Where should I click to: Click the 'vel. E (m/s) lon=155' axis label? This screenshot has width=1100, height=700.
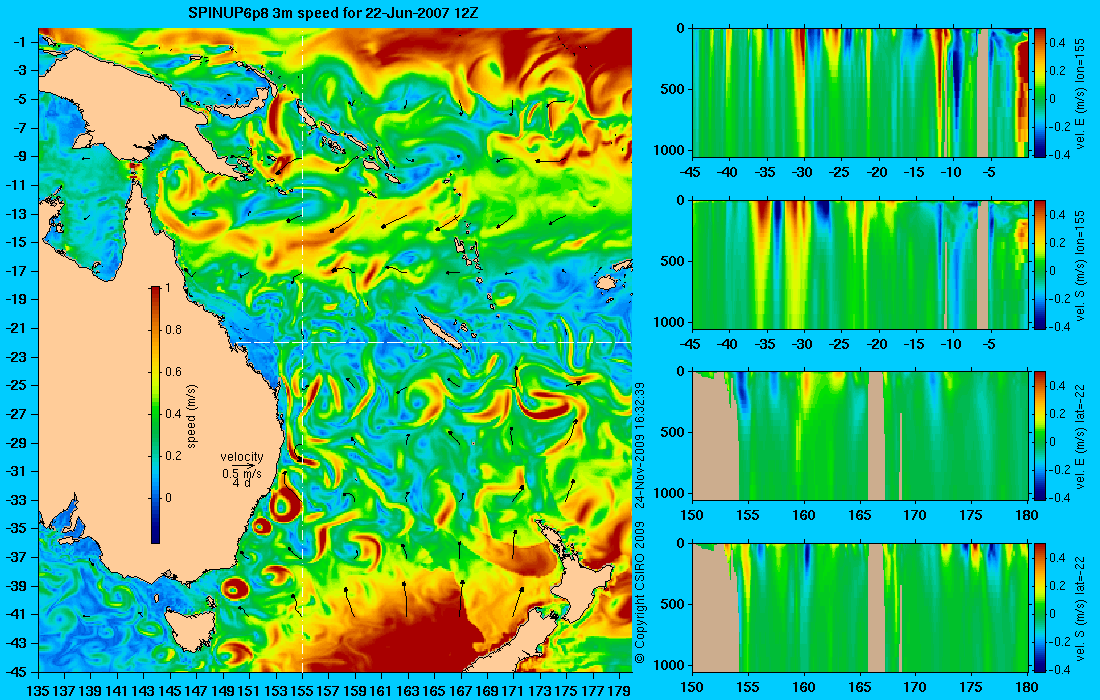coord(1080,93)
